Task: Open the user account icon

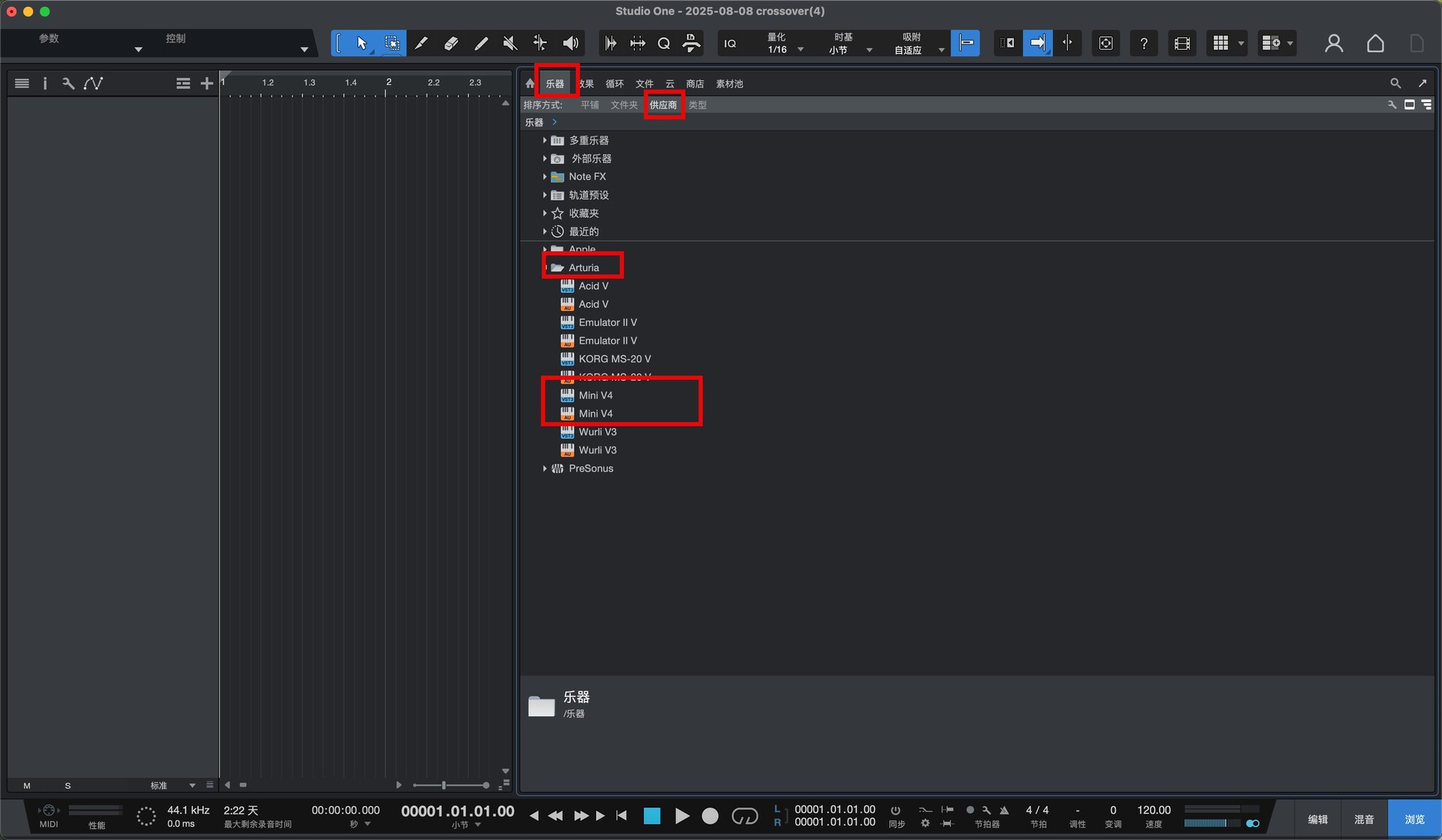Action: [x=1334, y=44]
